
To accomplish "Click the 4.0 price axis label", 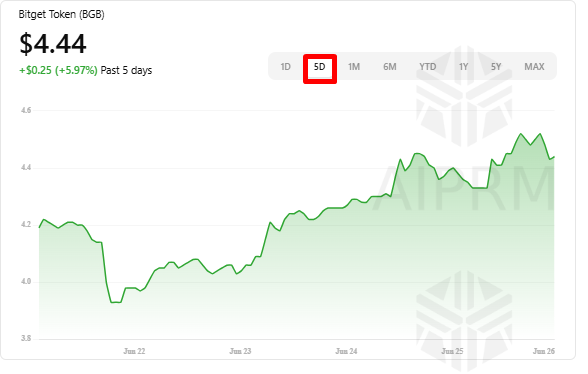I will (26, 282).
